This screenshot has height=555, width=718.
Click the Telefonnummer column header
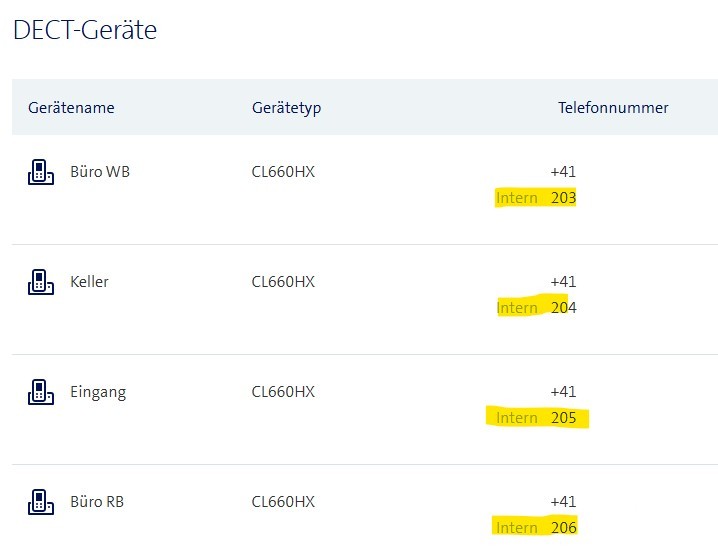pyautogui.click(x=613, y=108)
